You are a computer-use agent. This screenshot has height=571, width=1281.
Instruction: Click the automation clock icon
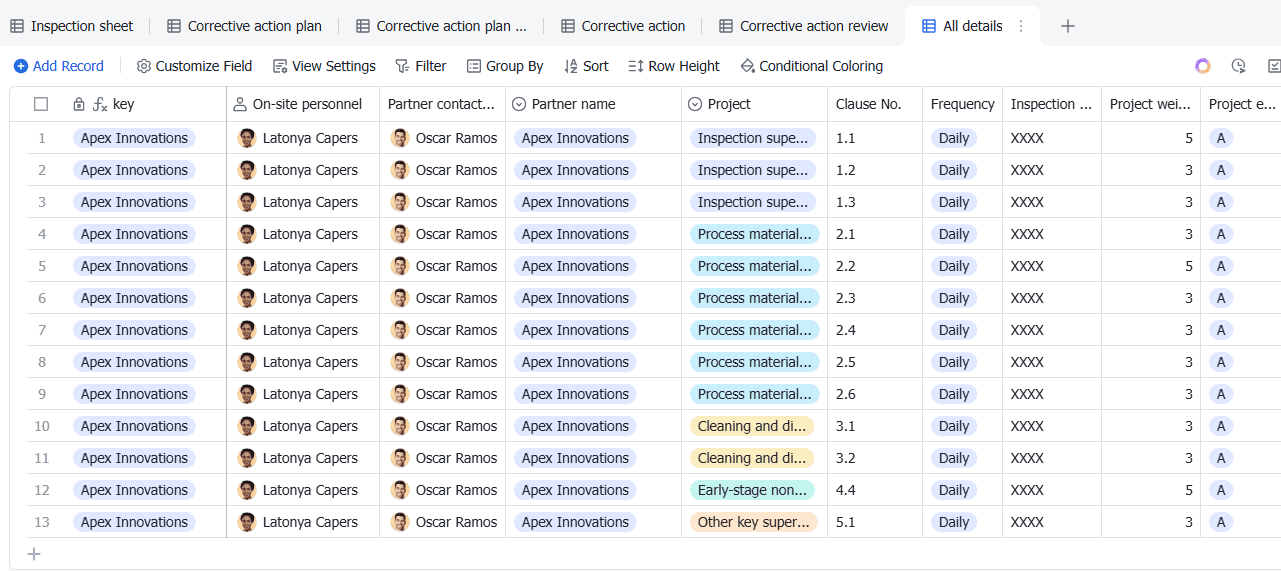[1238, 66]
